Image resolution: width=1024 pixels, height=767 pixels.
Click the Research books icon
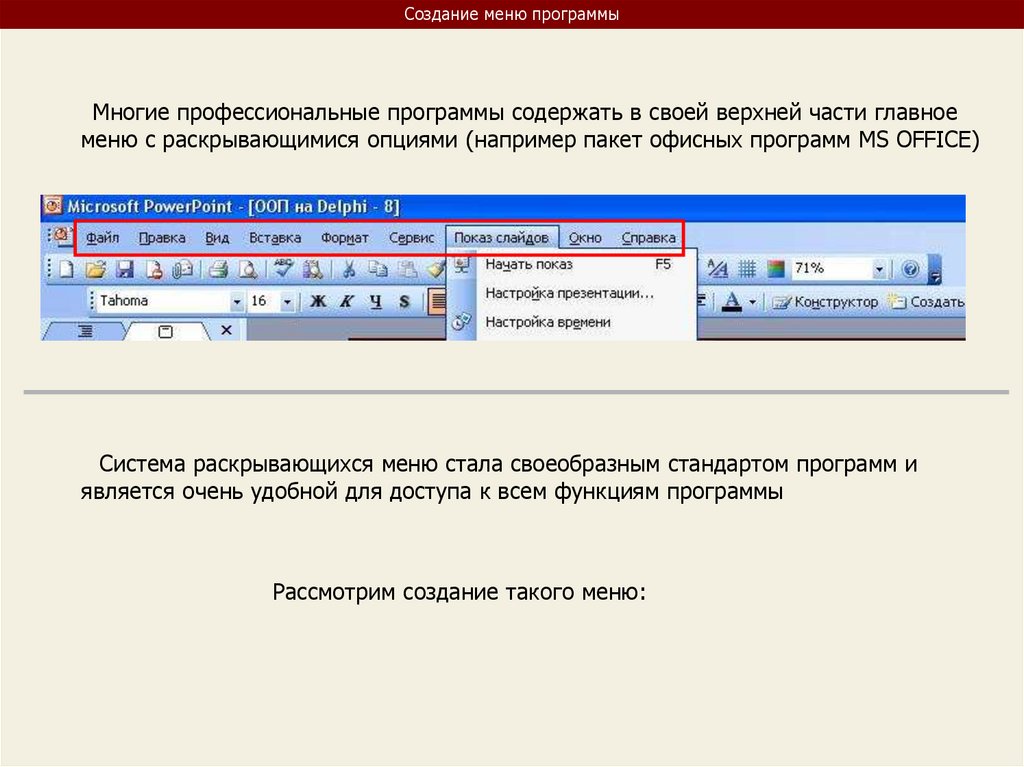(x=313, y=269)
